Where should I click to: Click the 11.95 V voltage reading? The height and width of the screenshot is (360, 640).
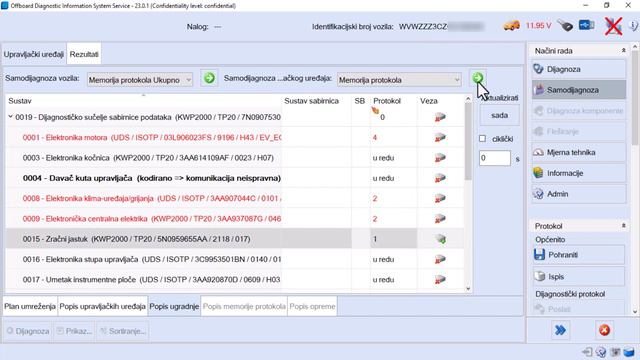[x=538, y=26]
